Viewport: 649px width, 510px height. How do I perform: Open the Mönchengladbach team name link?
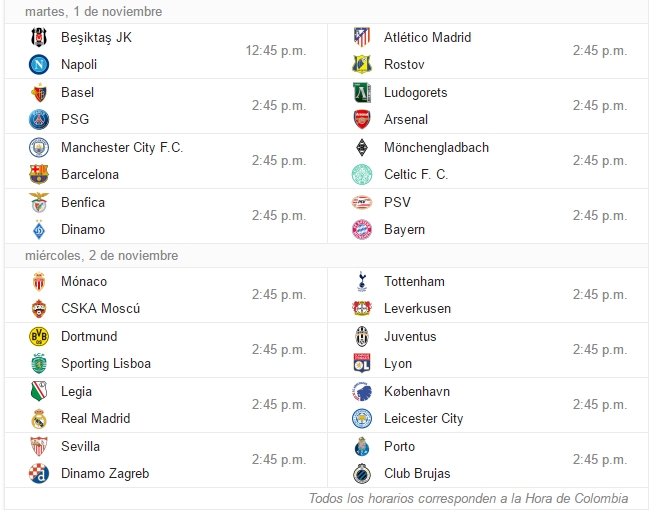tap(436, 147)
